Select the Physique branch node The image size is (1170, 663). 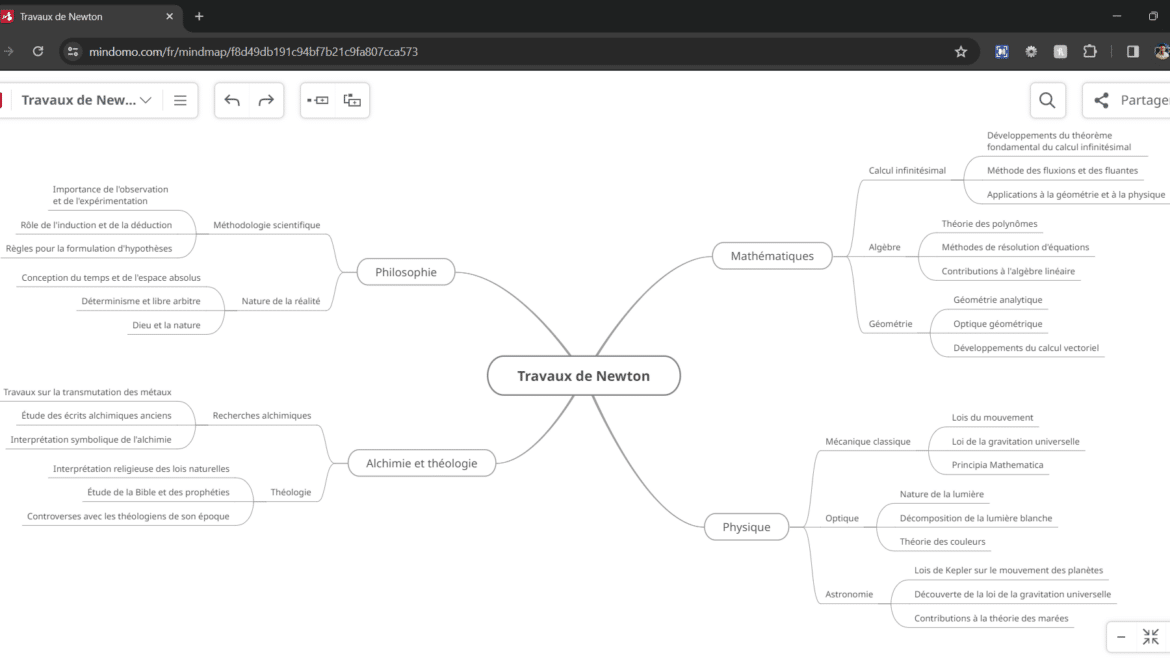click(x=746, y=527)
